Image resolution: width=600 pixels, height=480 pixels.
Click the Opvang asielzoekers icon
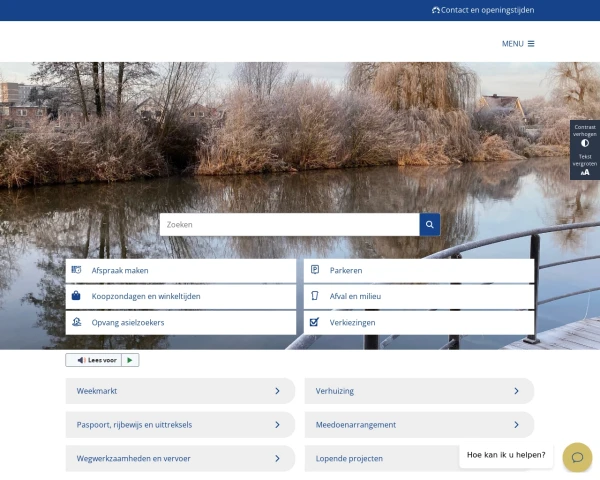76,322
